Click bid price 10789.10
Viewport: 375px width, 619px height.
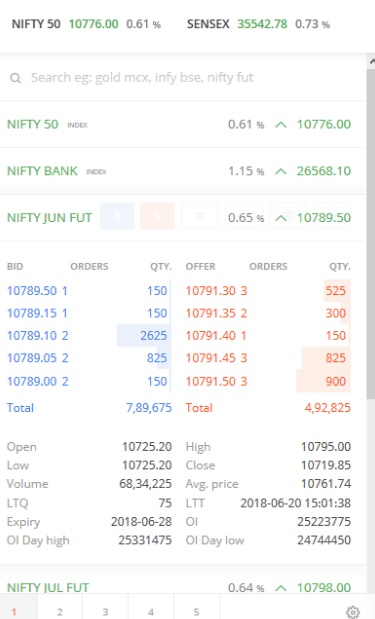tap(32, 336)
